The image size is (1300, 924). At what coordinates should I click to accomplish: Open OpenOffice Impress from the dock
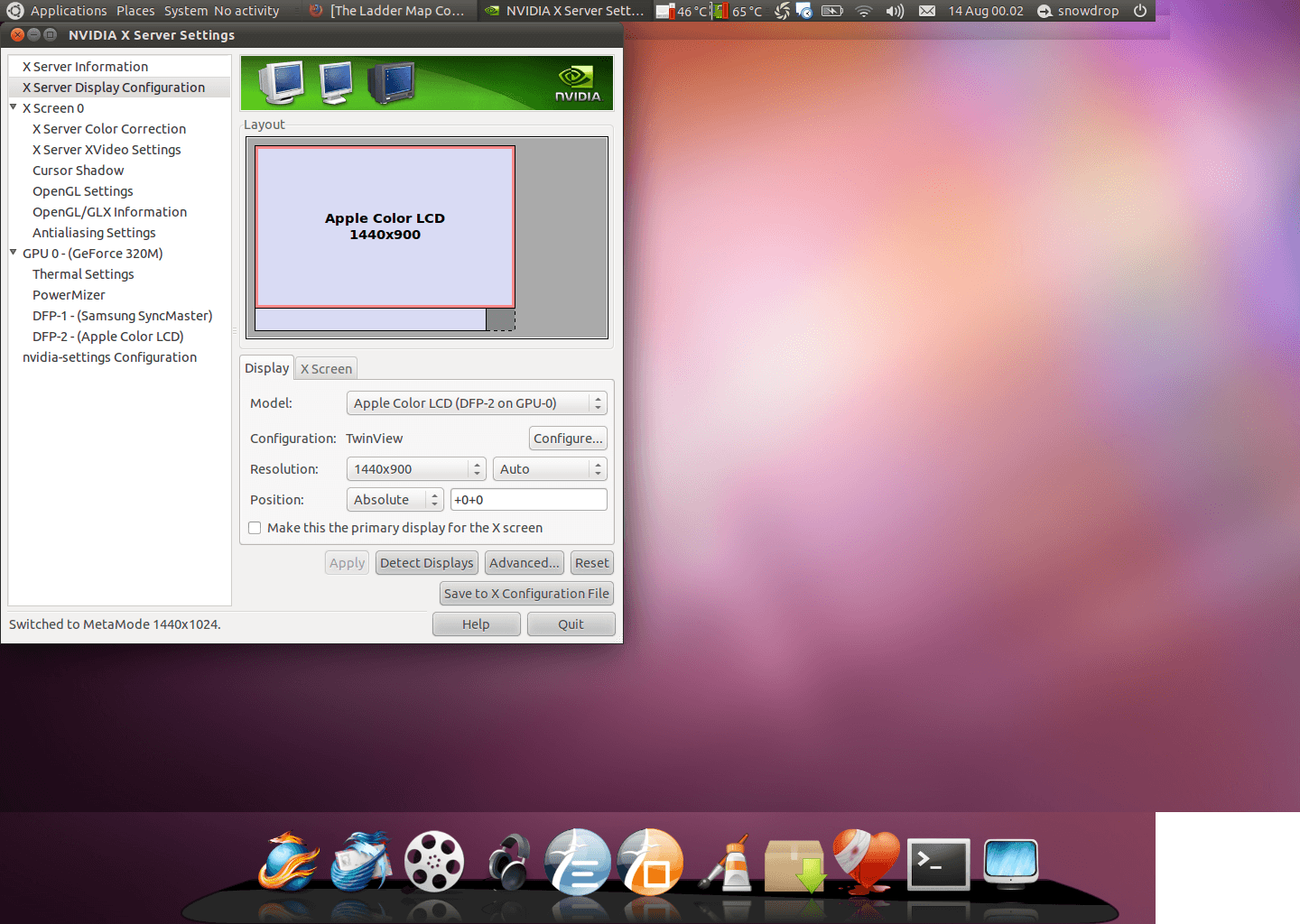coord(650,862)
